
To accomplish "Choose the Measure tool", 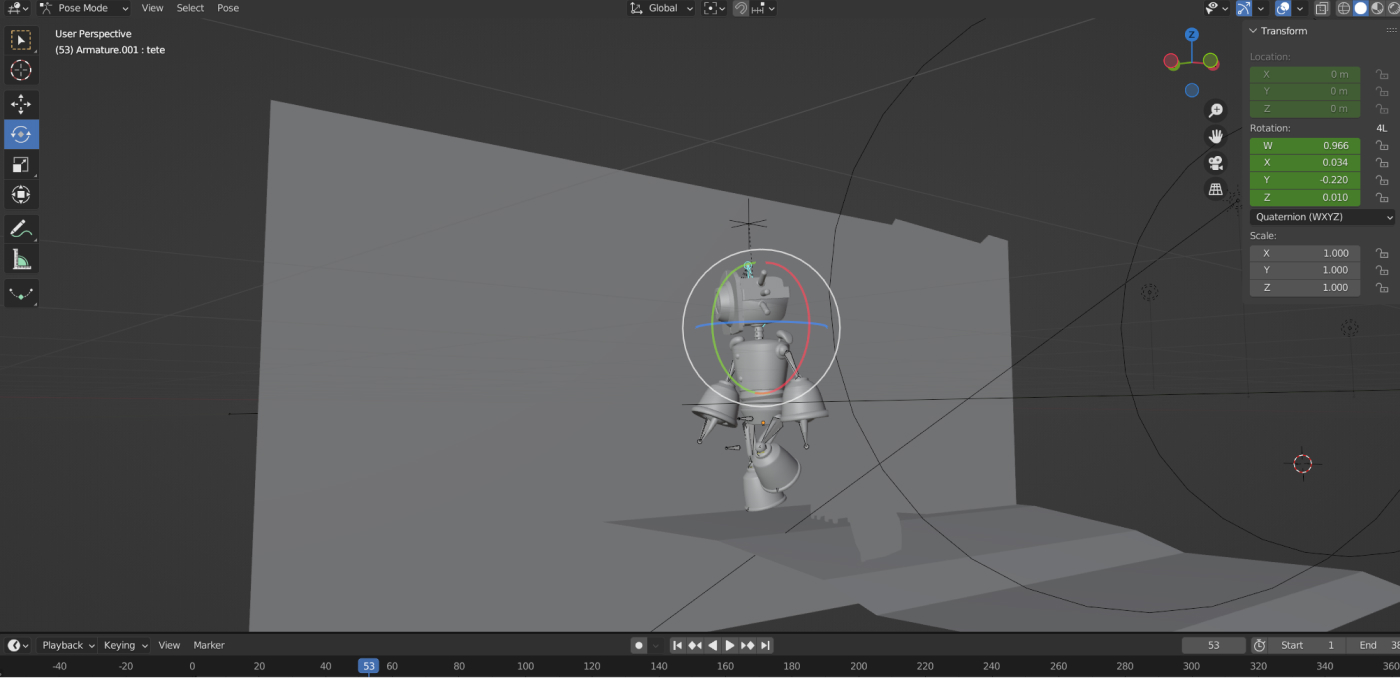I will click(21, 259).
